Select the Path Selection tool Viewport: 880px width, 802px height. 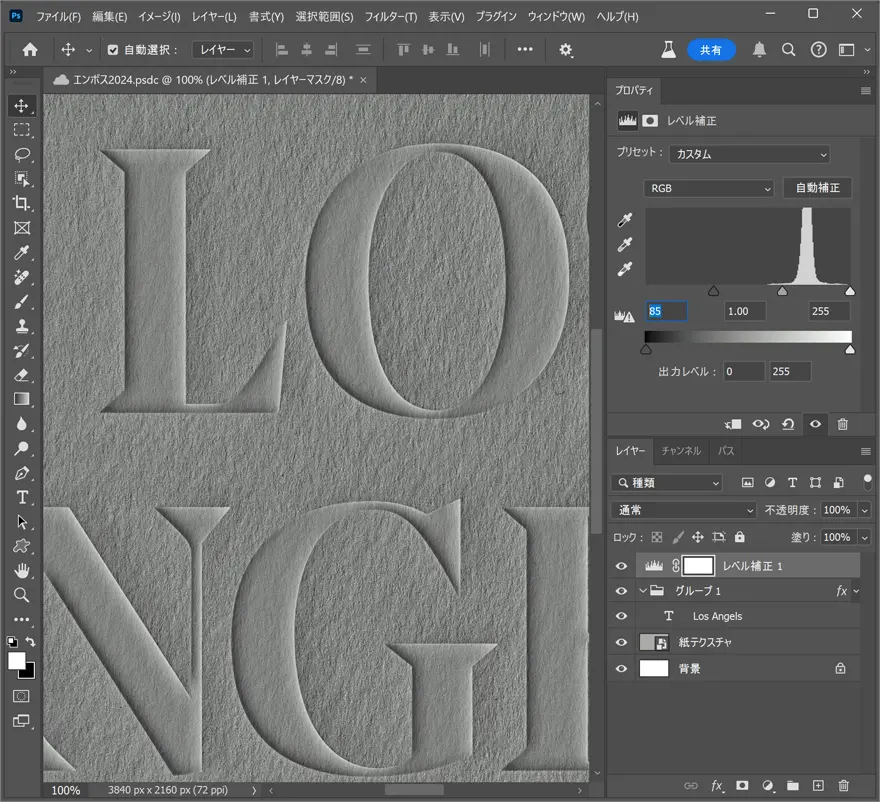pos(21,522)
